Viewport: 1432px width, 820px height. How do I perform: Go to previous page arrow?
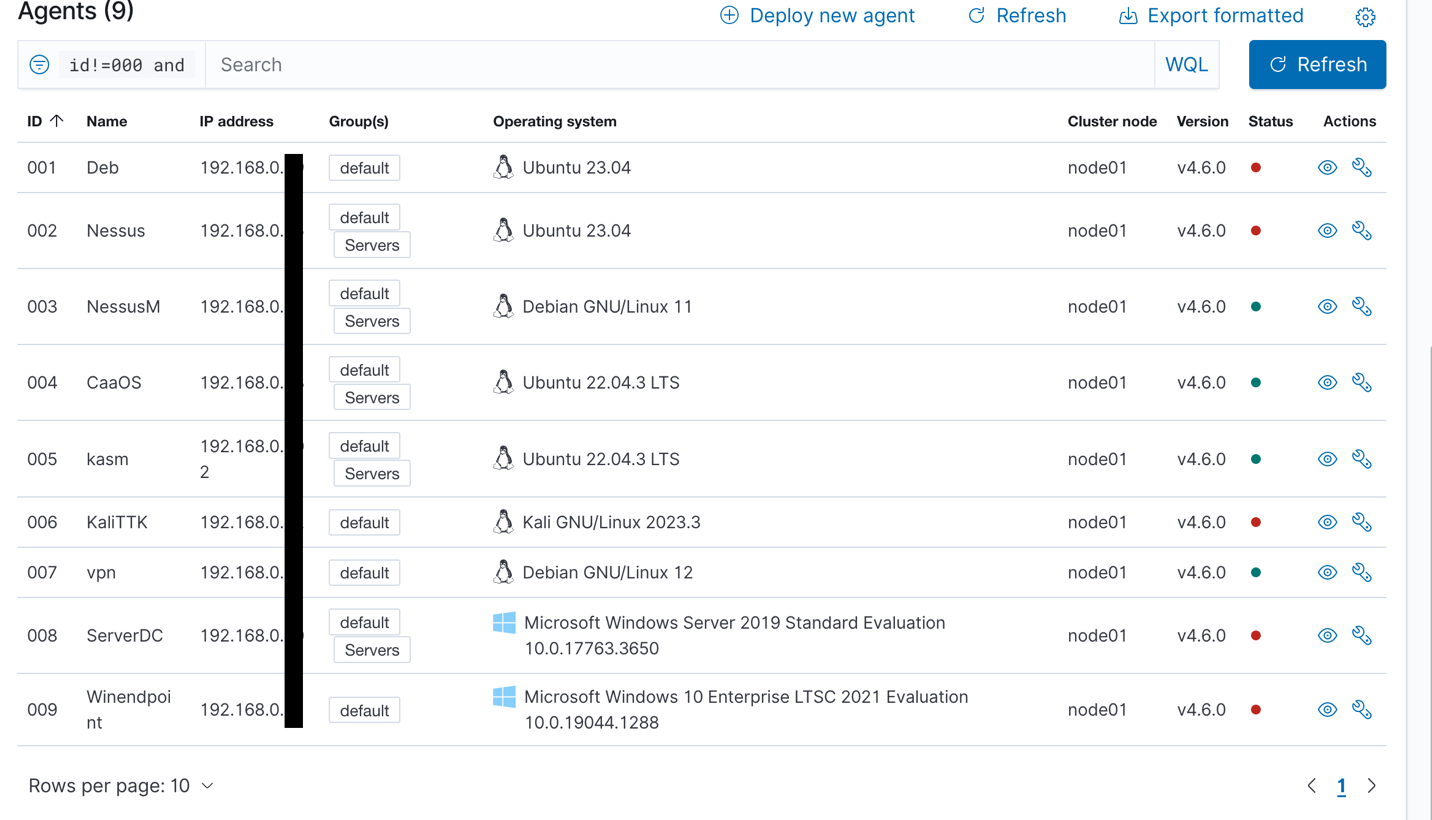coord(1312,786)
